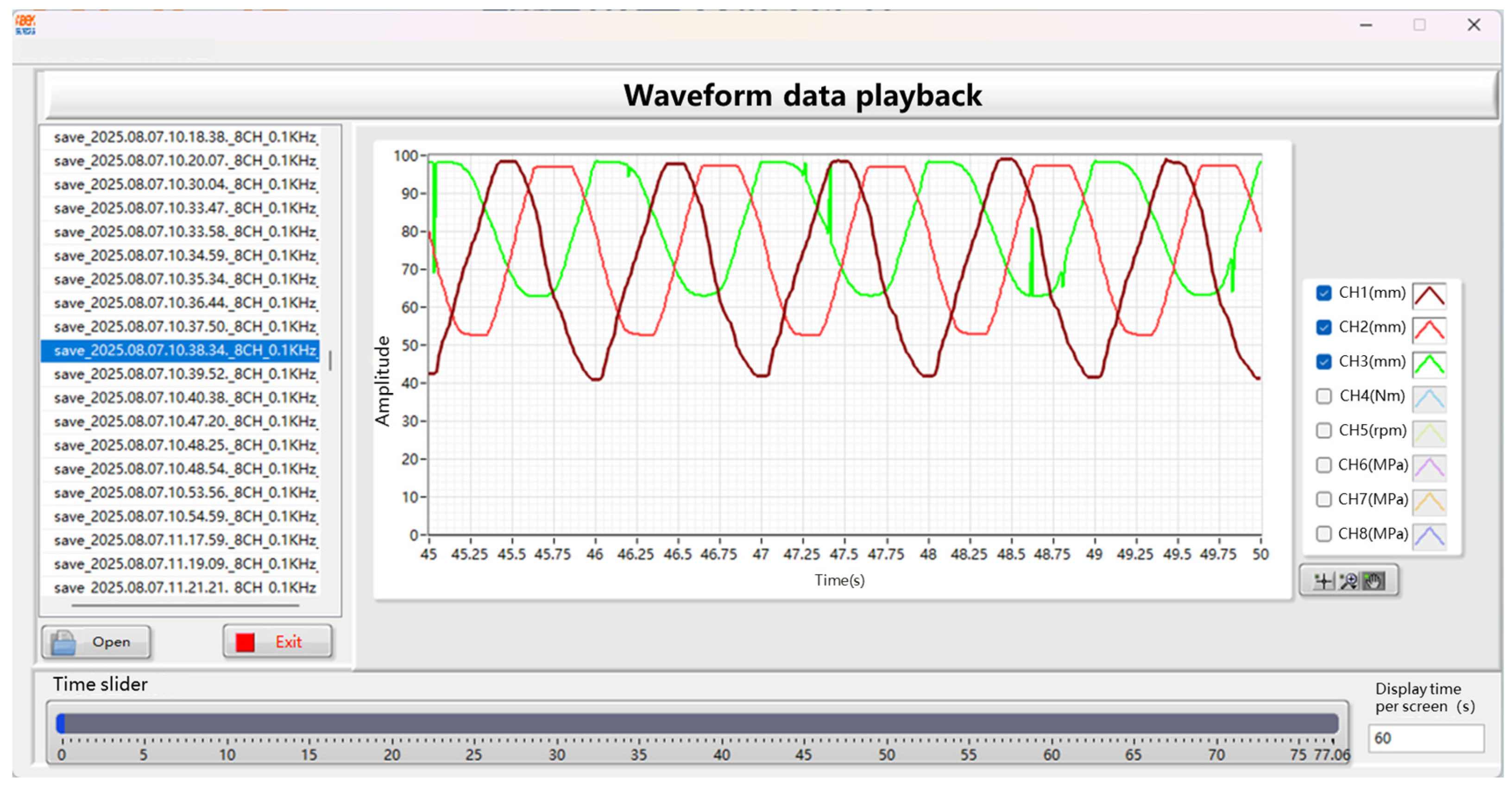Click the CH3 green plot legend icon
Screen dimensions: 1512x791
pos(1429,364)
